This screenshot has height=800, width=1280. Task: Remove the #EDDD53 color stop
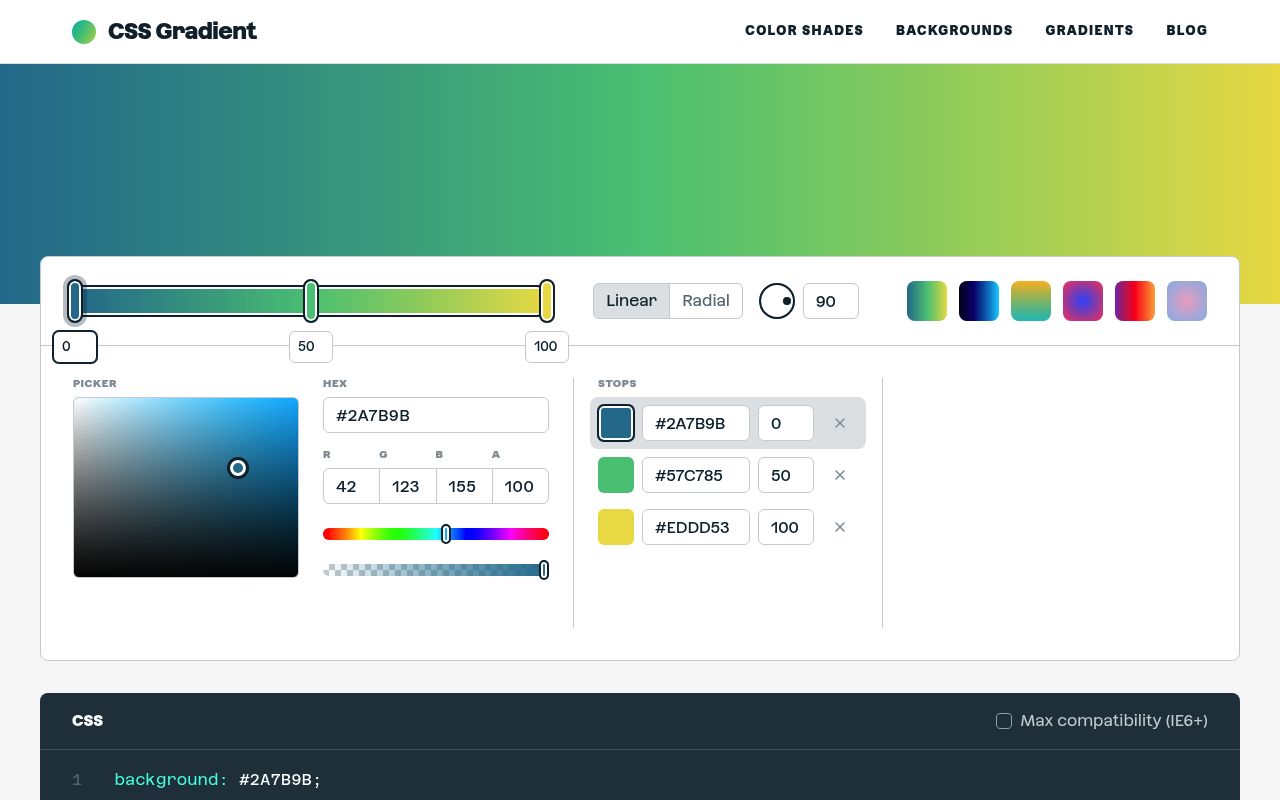click(840, 527)
